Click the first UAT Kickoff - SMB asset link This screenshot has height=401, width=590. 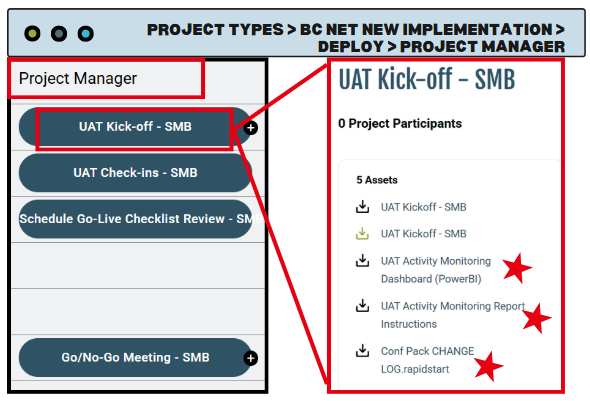point(423,207)
